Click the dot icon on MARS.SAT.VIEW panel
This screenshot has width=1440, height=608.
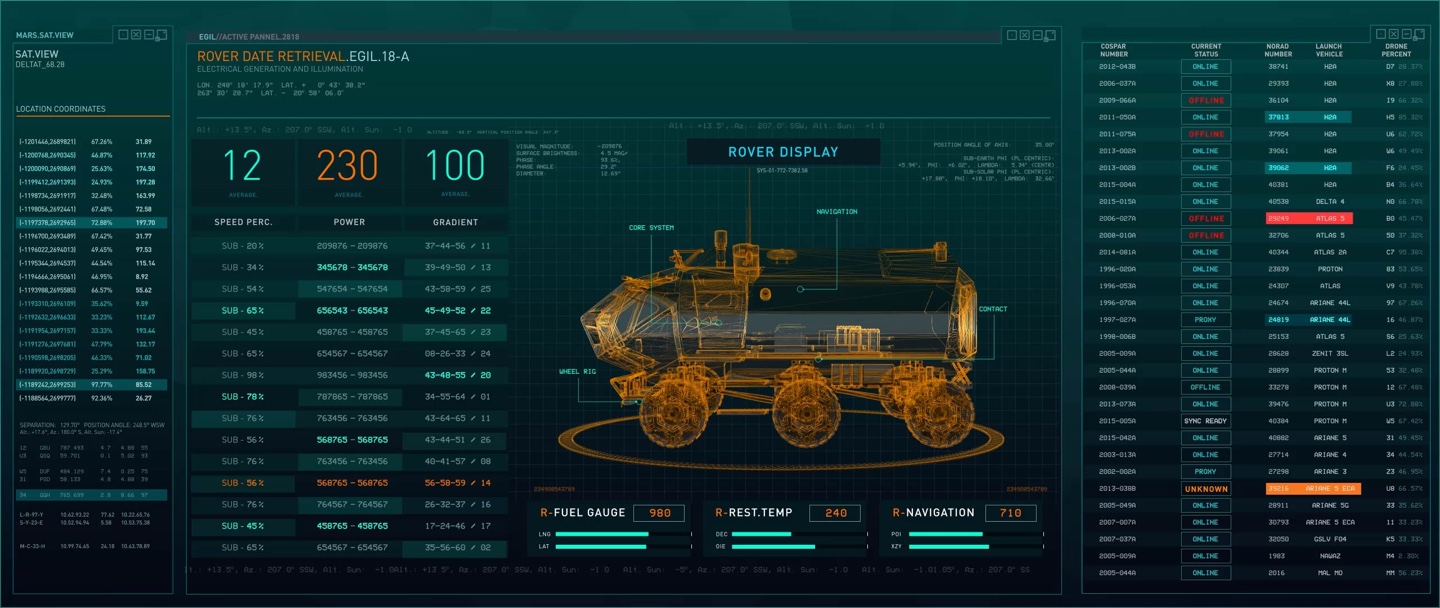[121, 33]
